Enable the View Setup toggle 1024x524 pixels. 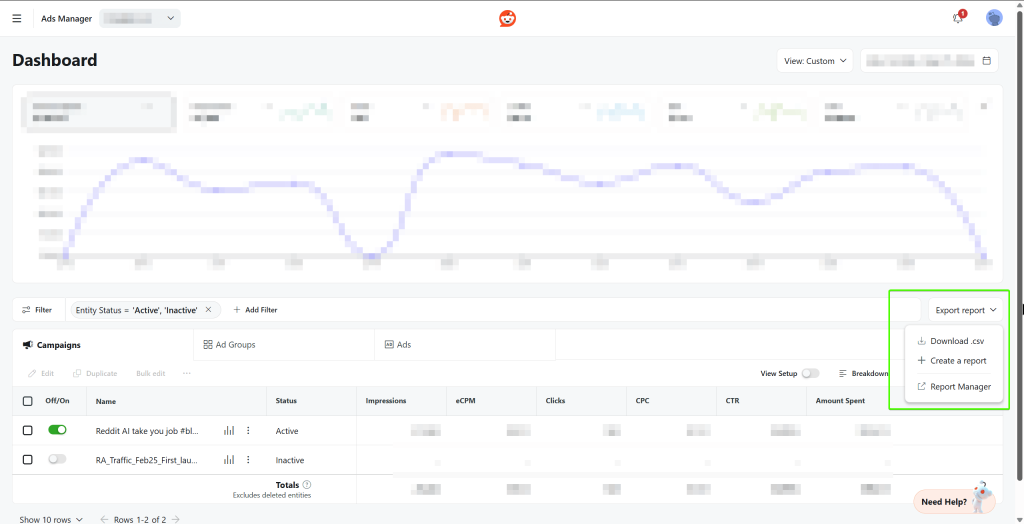click(x=810, y=373)
